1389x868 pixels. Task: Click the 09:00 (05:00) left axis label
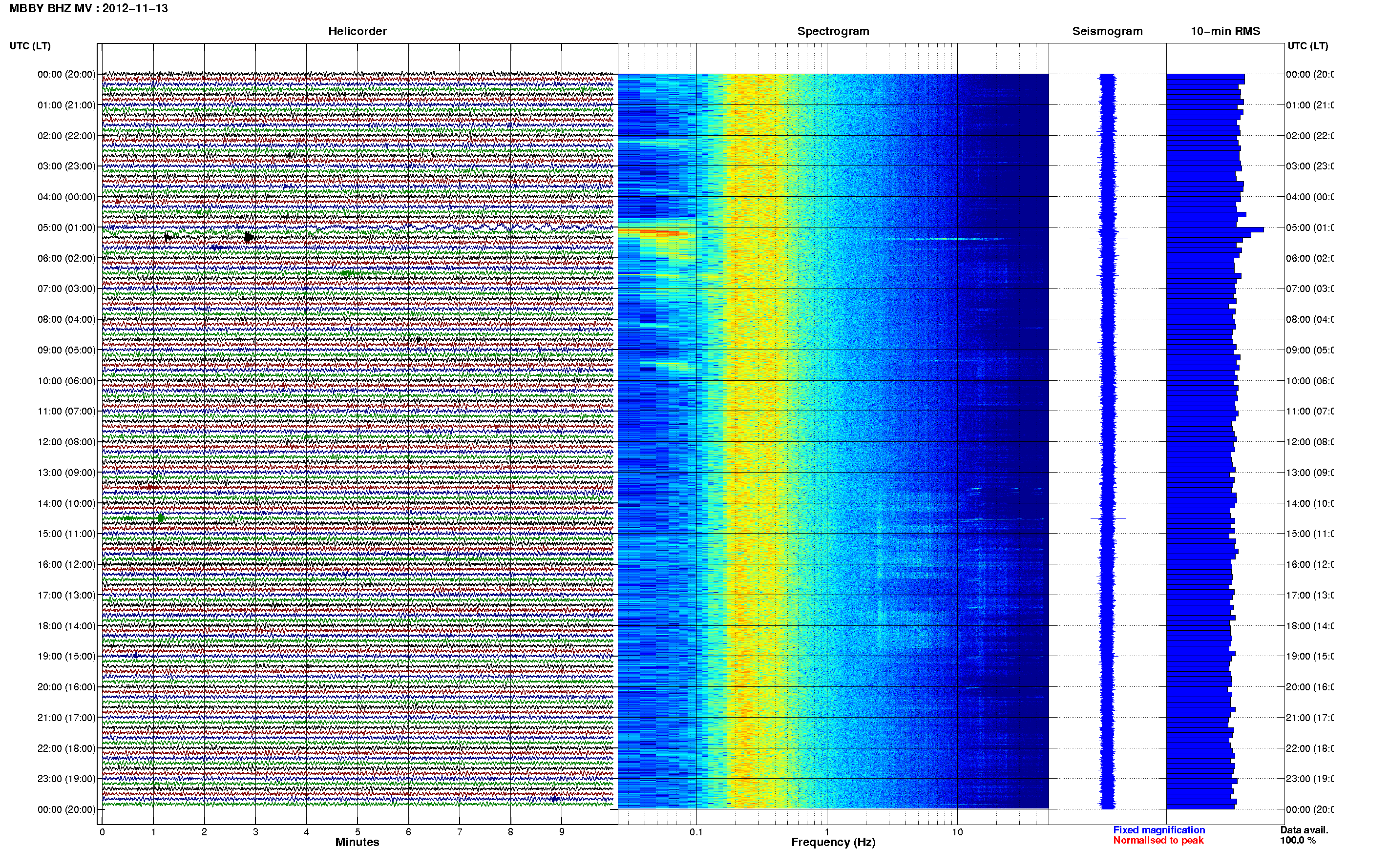click(66, 350)
